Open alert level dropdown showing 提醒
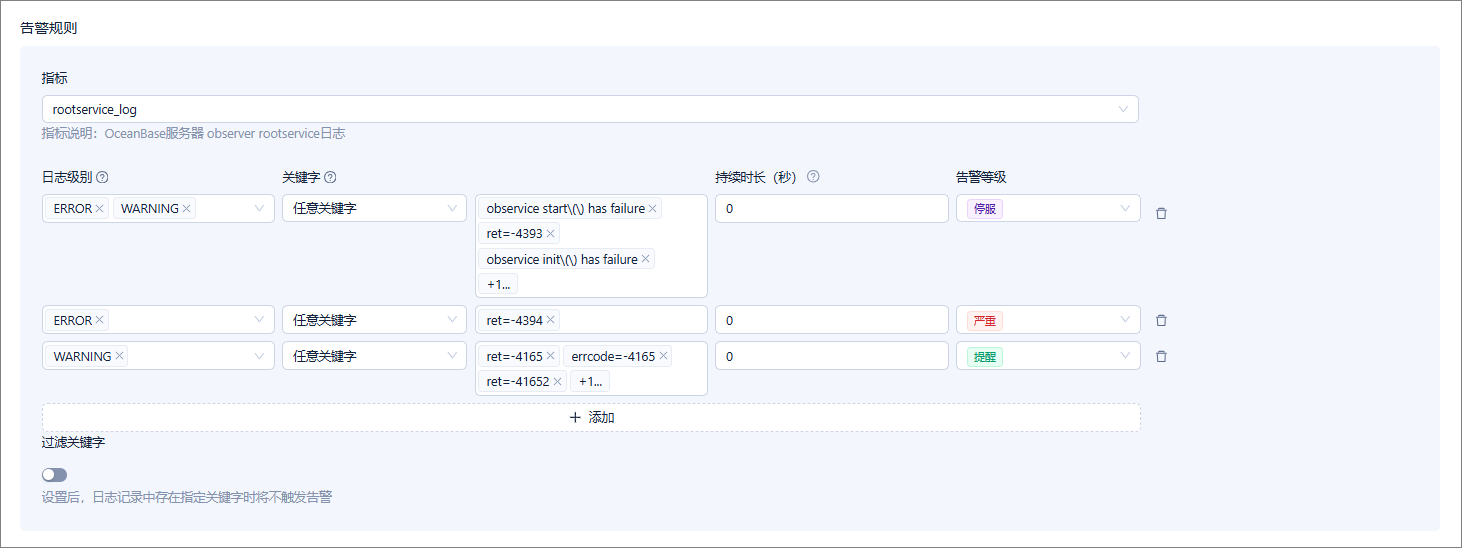1462x548 pixels. 1048,356
